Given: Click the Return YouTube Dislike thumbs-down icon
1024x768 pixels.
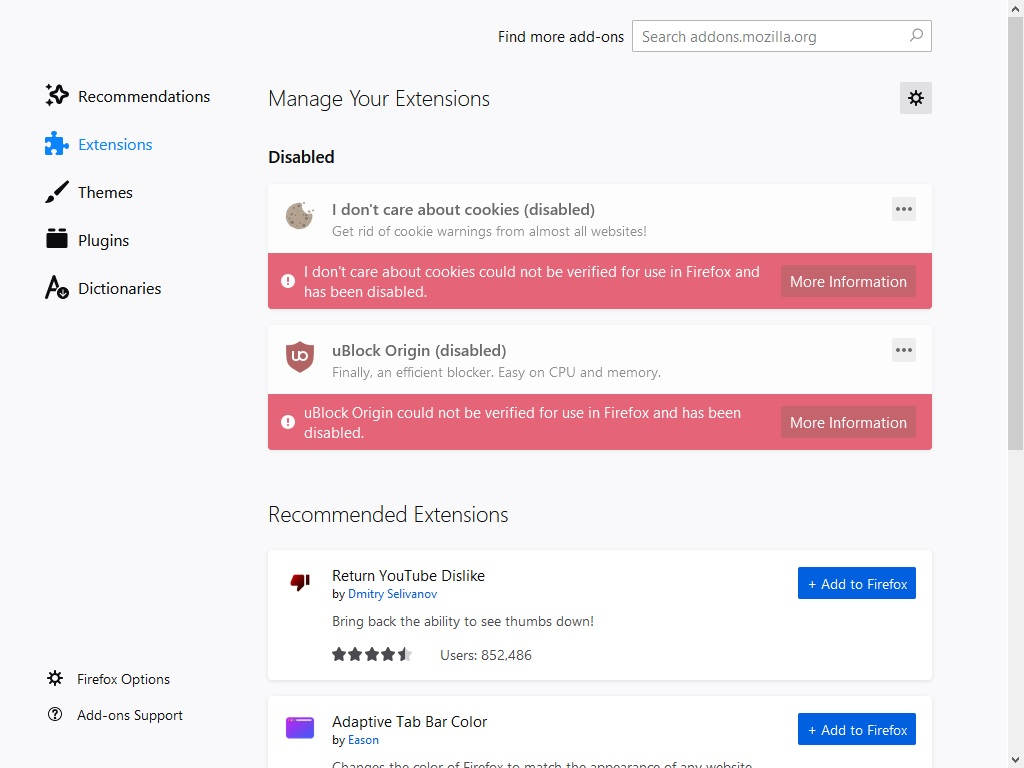Looking at the screenshot, I should pyautogui.click(x=300, y=581).
